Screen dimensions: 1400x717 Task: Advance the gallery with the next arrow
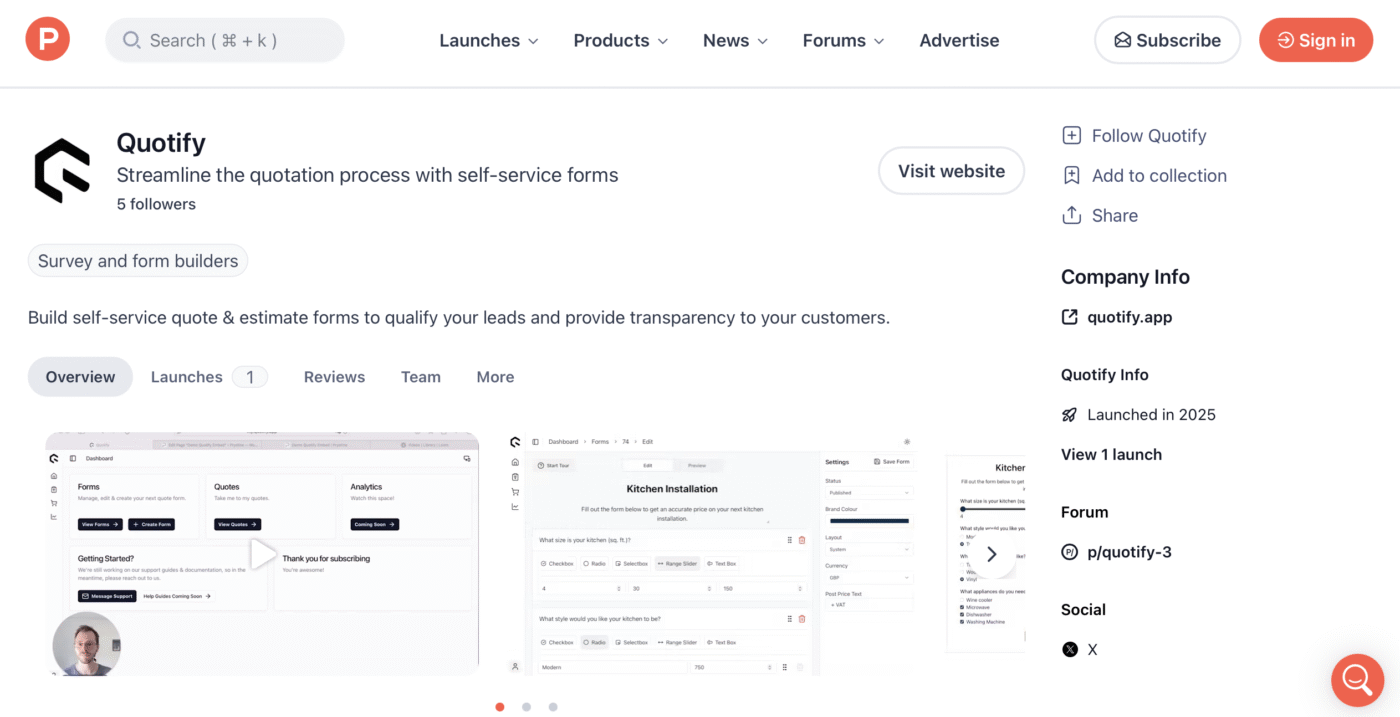(991, 554)
